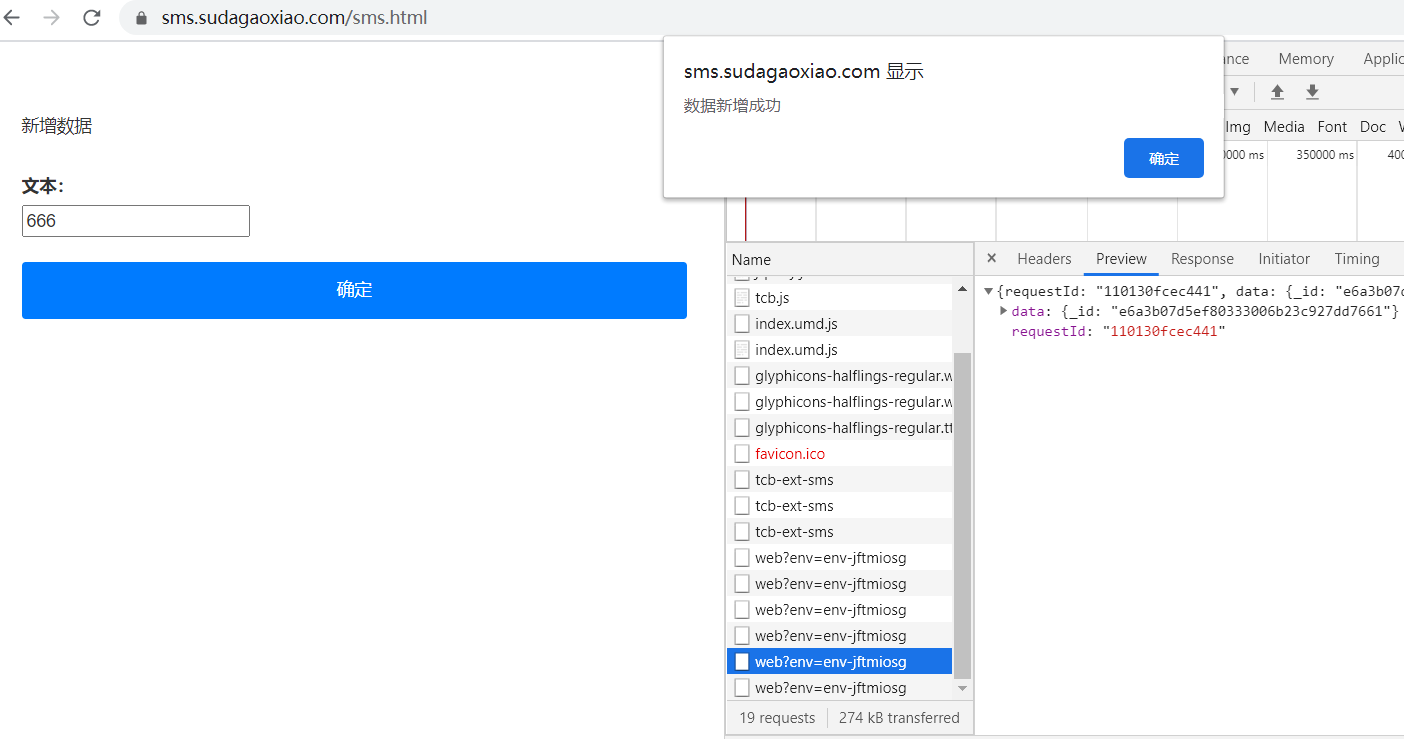The width and height of the screenshot is (1404, 739).
Task: Select the Preview tab
Action: (1121, 259)
